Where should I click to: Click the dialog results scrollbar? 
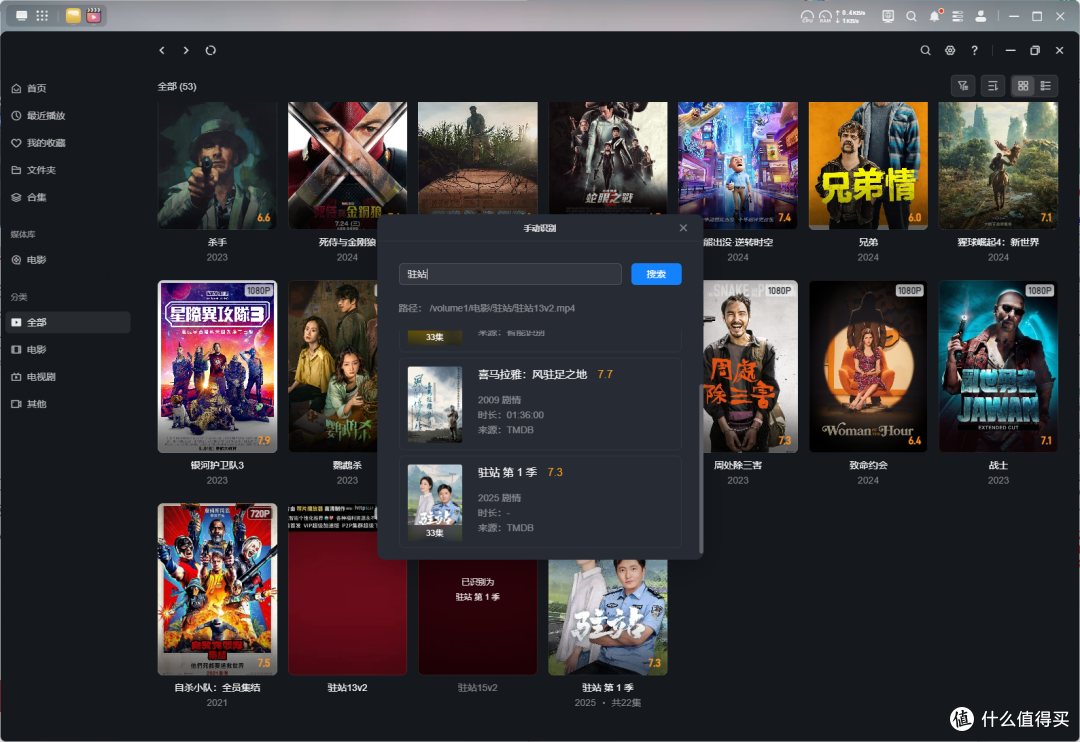700,468
